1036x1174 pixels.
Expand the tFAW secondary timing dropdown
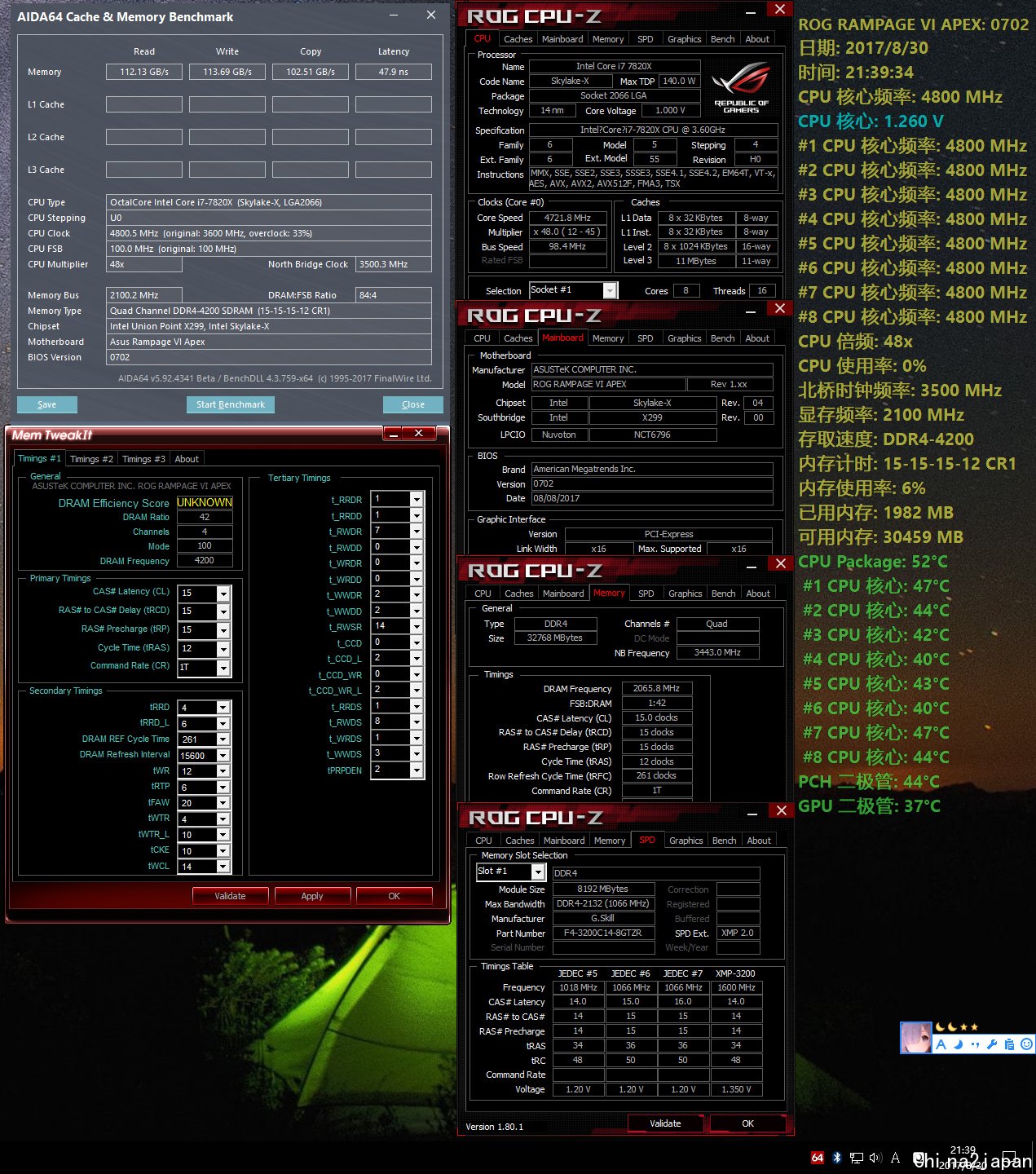click(223, 803)
